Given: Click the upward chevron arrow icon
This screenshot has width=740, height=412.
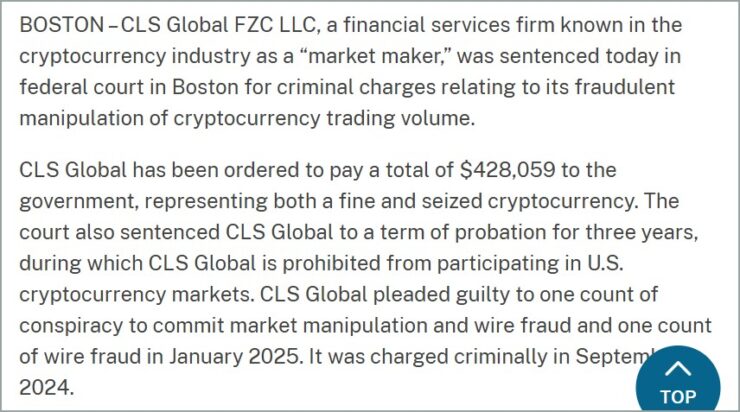Looking at the screenshot, I should click(x=678, y=369).
